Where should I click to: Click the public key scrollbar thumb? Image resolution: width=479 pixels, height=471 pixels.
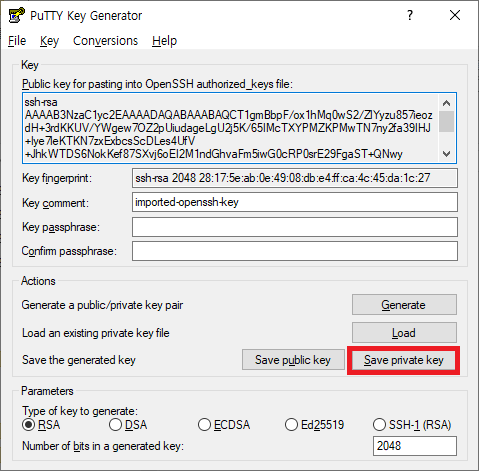coord(447,122)
